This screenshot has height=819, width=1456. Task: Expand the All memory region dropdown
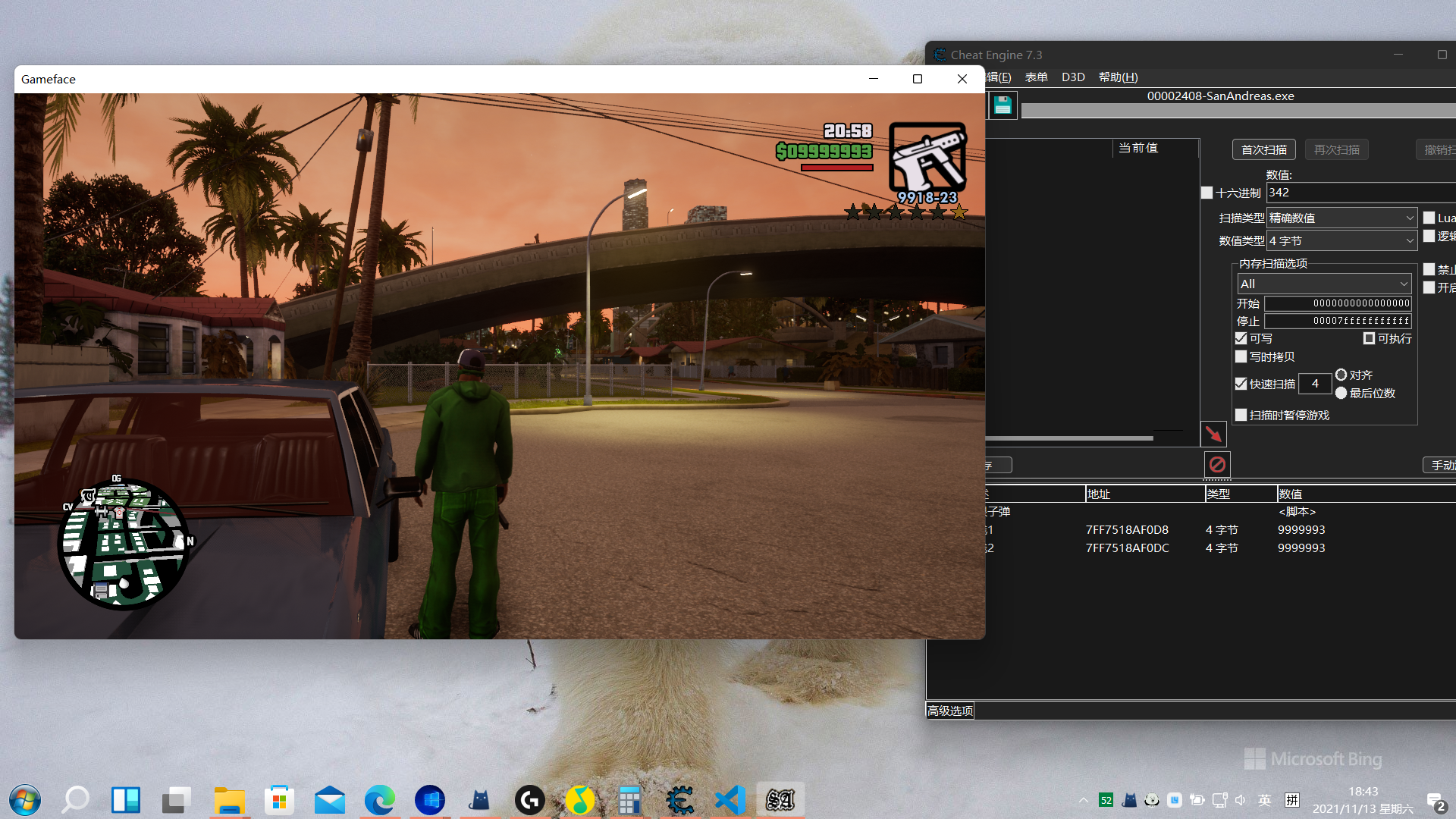coord(1323,284)
